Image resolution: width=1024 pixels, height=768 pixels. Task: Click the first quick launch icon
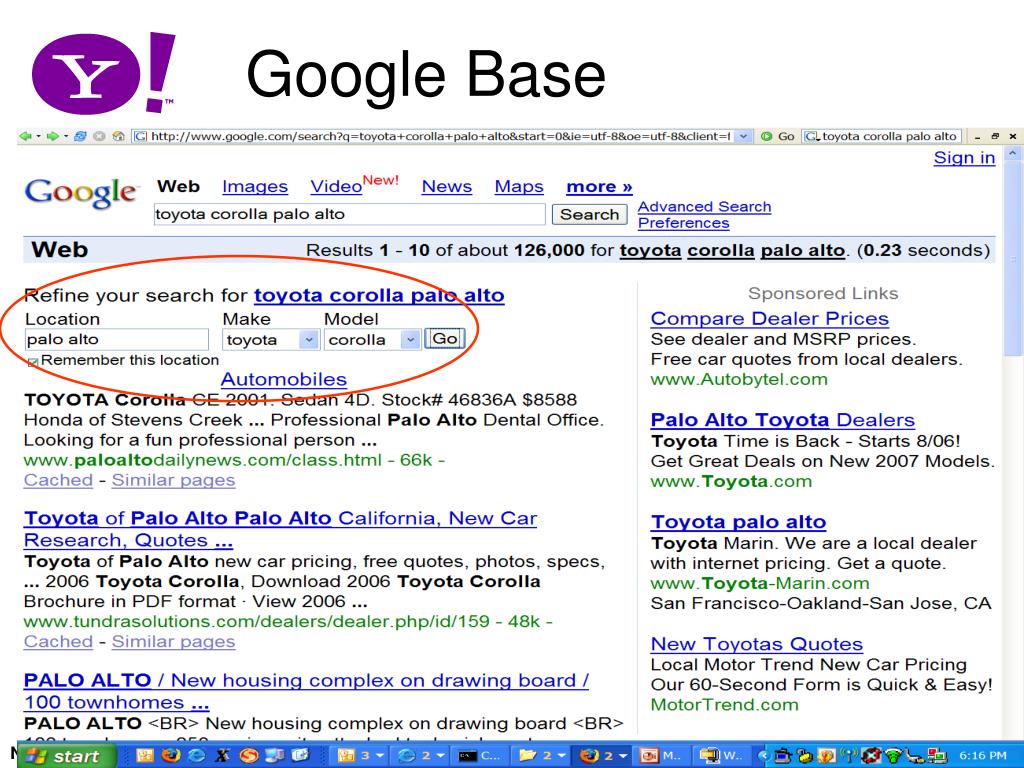pyautogui.click(x=144, y=756)
